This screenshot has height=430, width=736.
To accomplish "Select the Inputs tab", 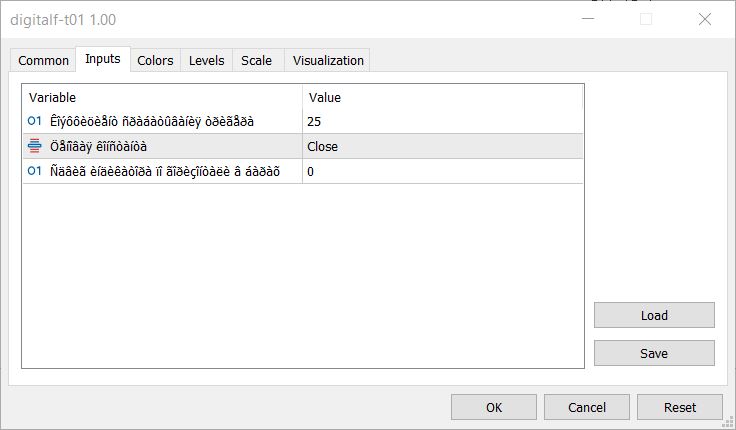I will click(x=103, y=59).
